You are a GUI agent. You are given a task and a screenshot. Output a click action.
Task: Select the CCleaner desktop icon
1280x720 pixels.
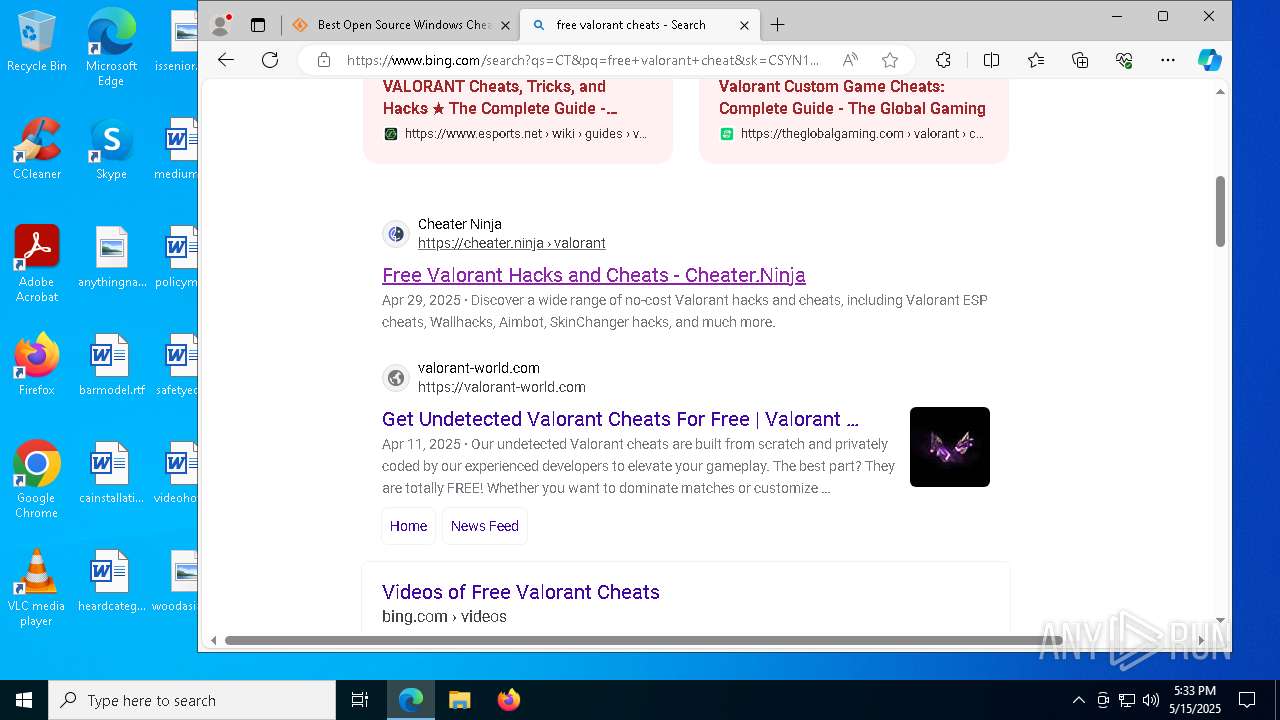(x=37, y=150)
